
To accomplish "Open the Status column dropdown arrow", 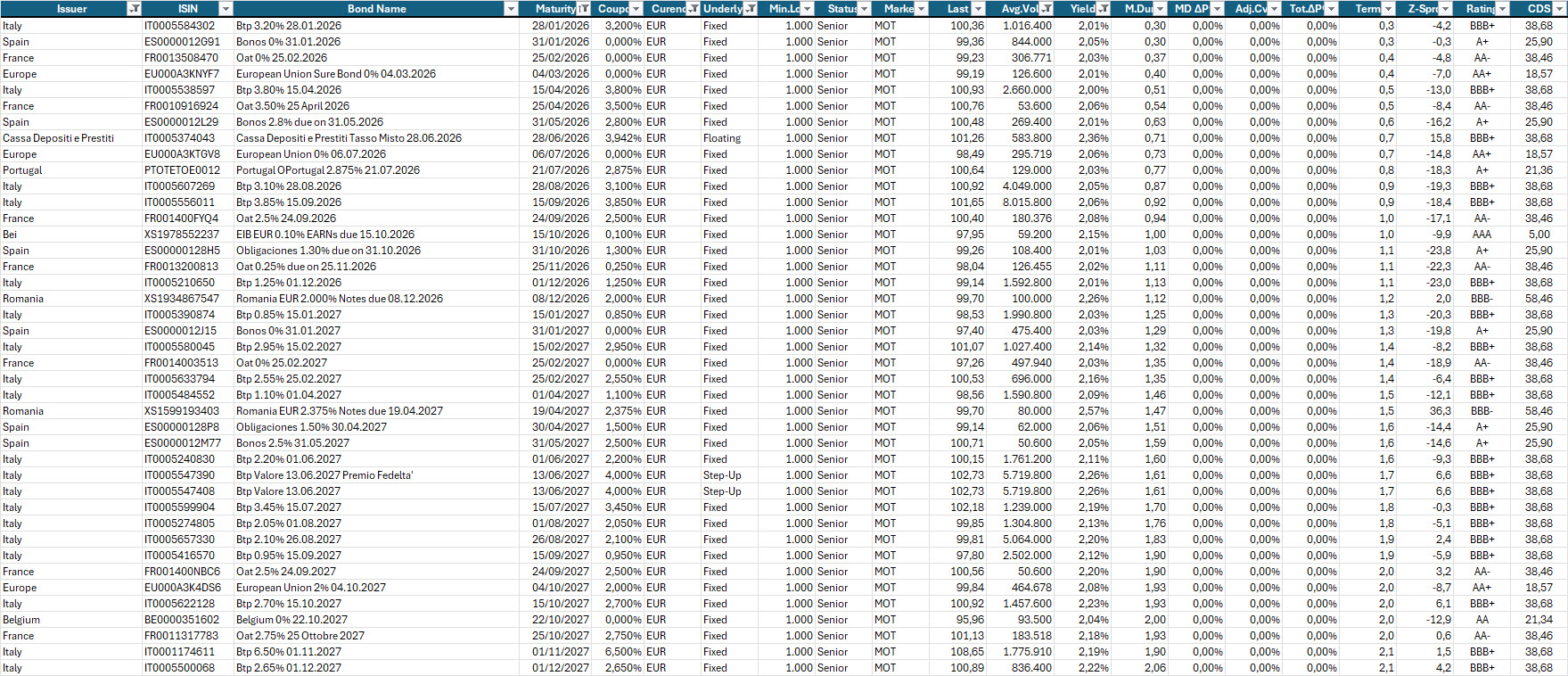I will [864, 9].
